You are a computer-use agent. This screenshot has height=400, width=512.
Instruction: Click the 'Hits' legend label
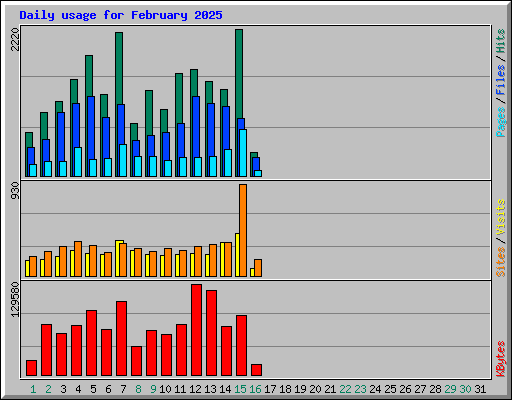click(501, 41)
